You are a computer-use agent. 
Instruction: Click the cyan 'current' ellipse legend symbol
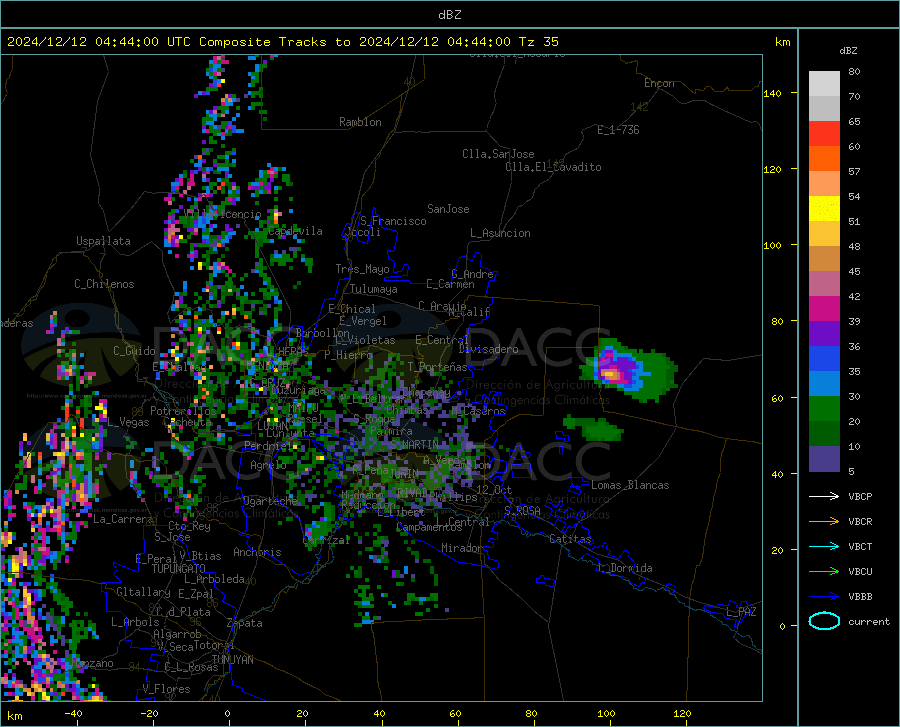pyautogui.click(x=824, y=621)
